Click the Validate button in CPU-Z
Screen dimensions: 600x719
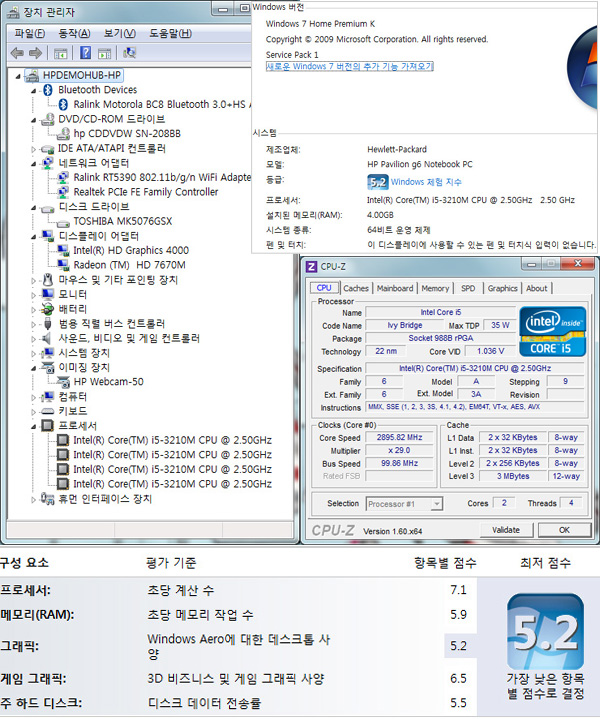(x=506, y=529)
